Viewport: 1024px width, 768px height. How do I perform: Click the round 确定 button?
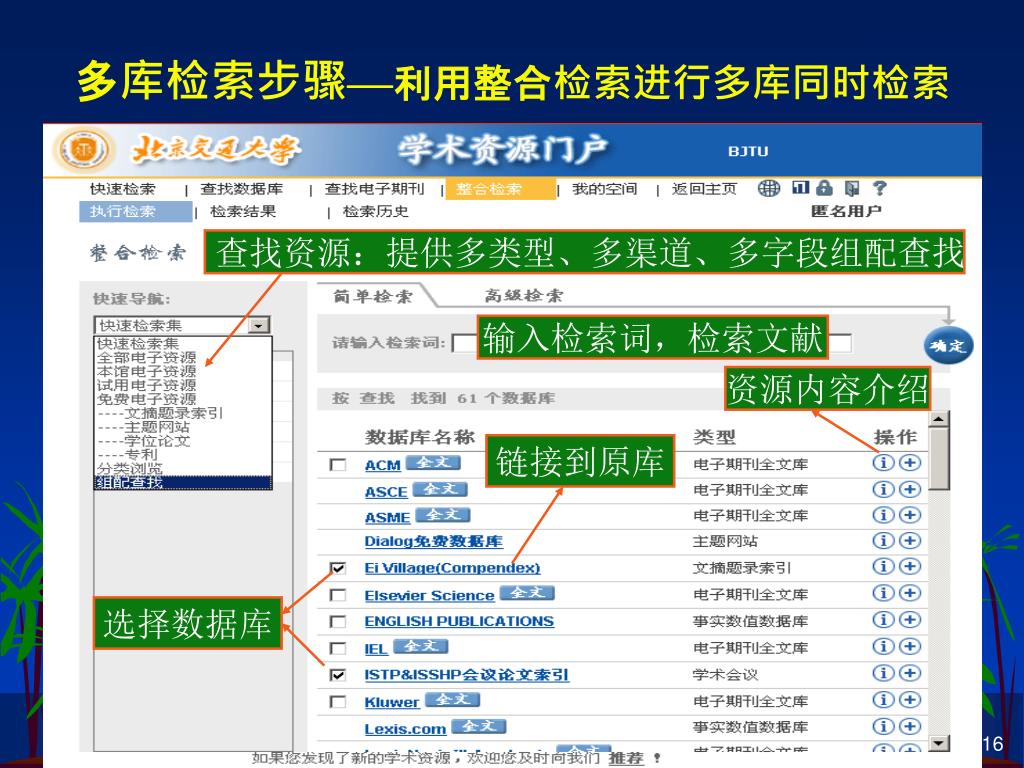[949, 345]
